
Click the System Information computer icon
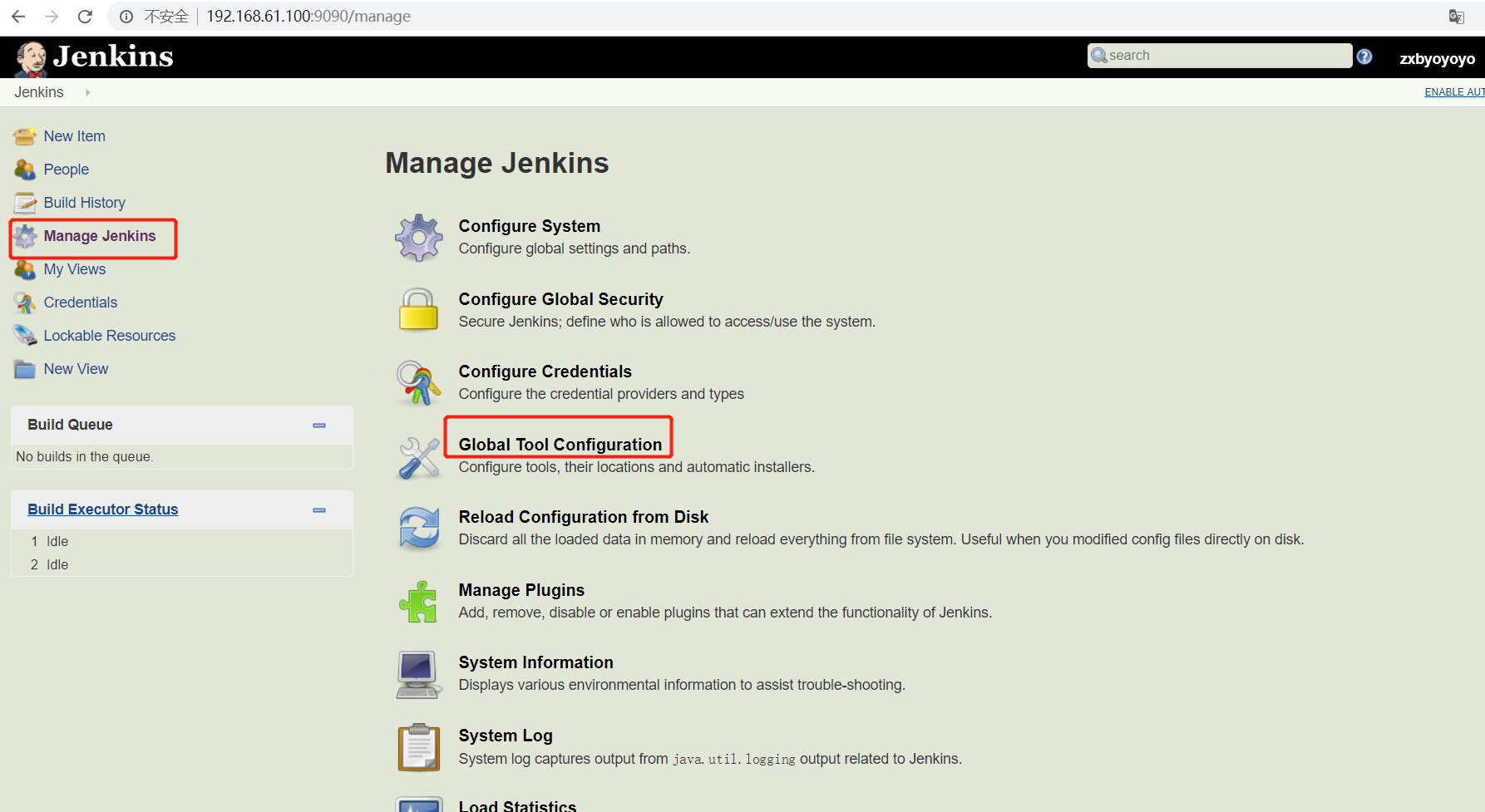[418, 675]
